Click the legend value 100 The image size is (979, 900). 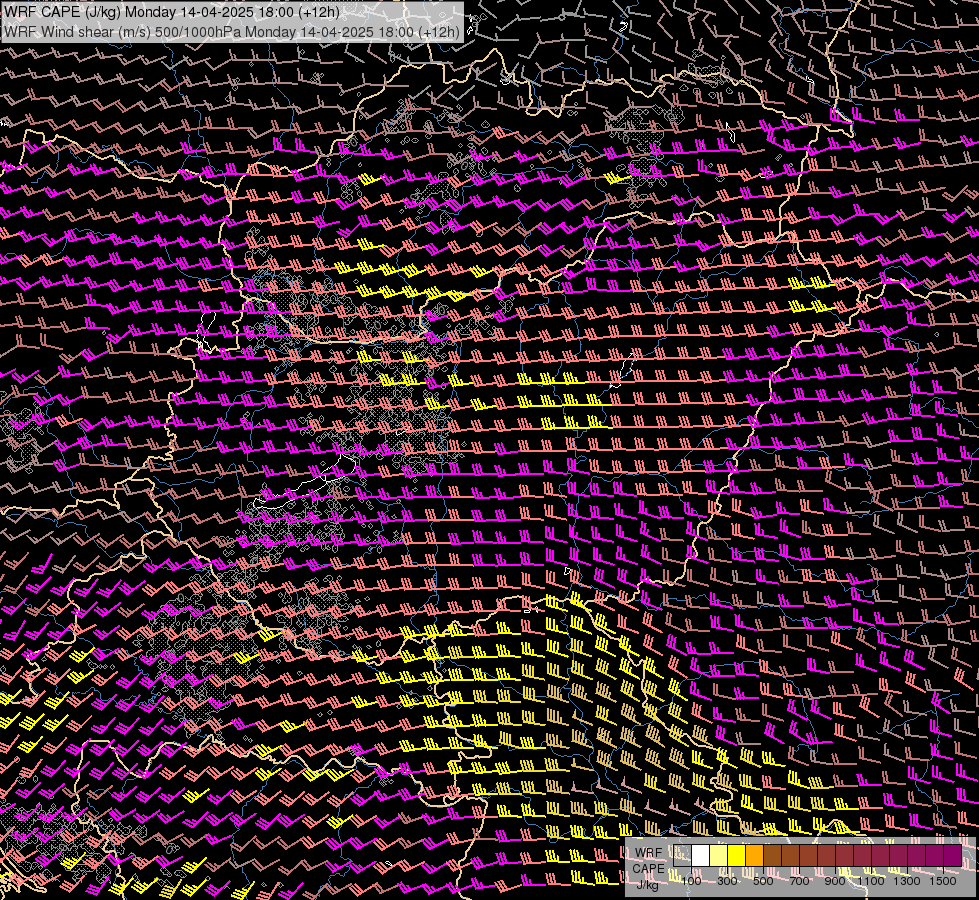click(x=691, y=881)
